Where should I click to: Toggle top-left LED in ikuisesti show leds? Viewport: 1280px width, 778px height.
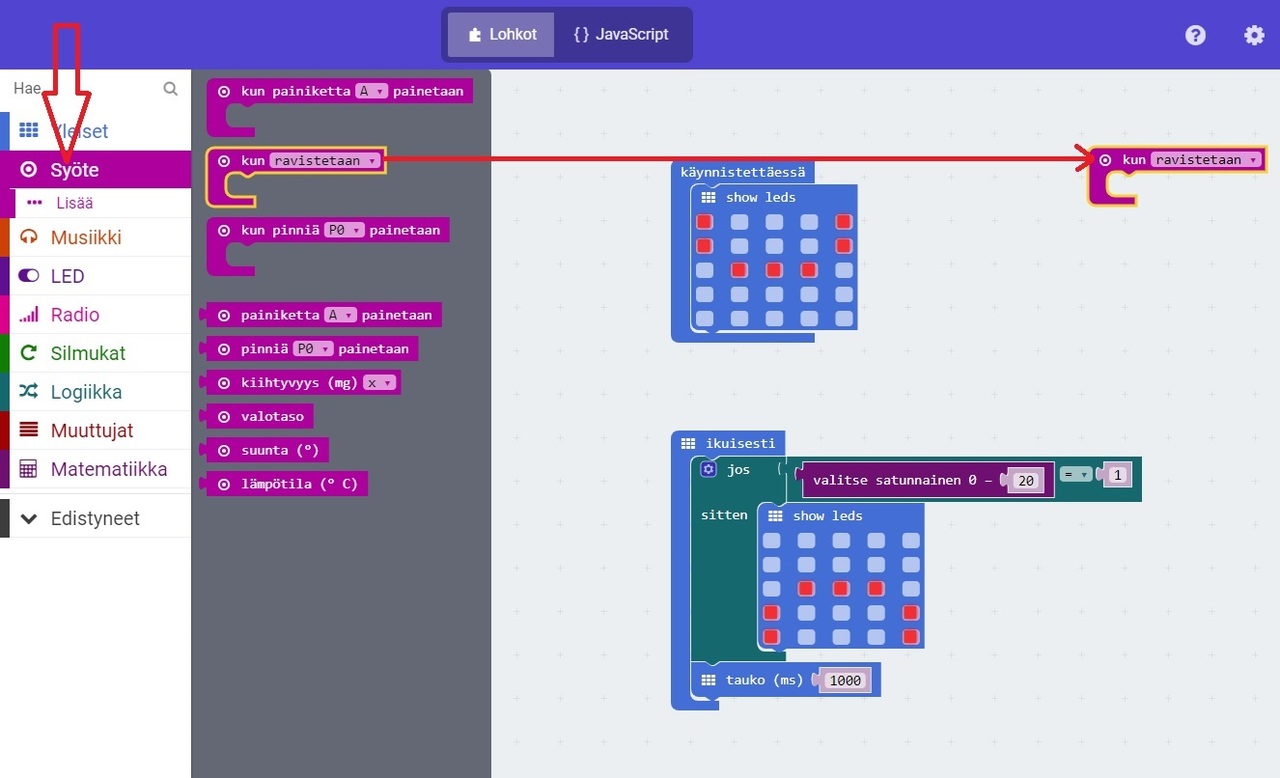point(771,541)
